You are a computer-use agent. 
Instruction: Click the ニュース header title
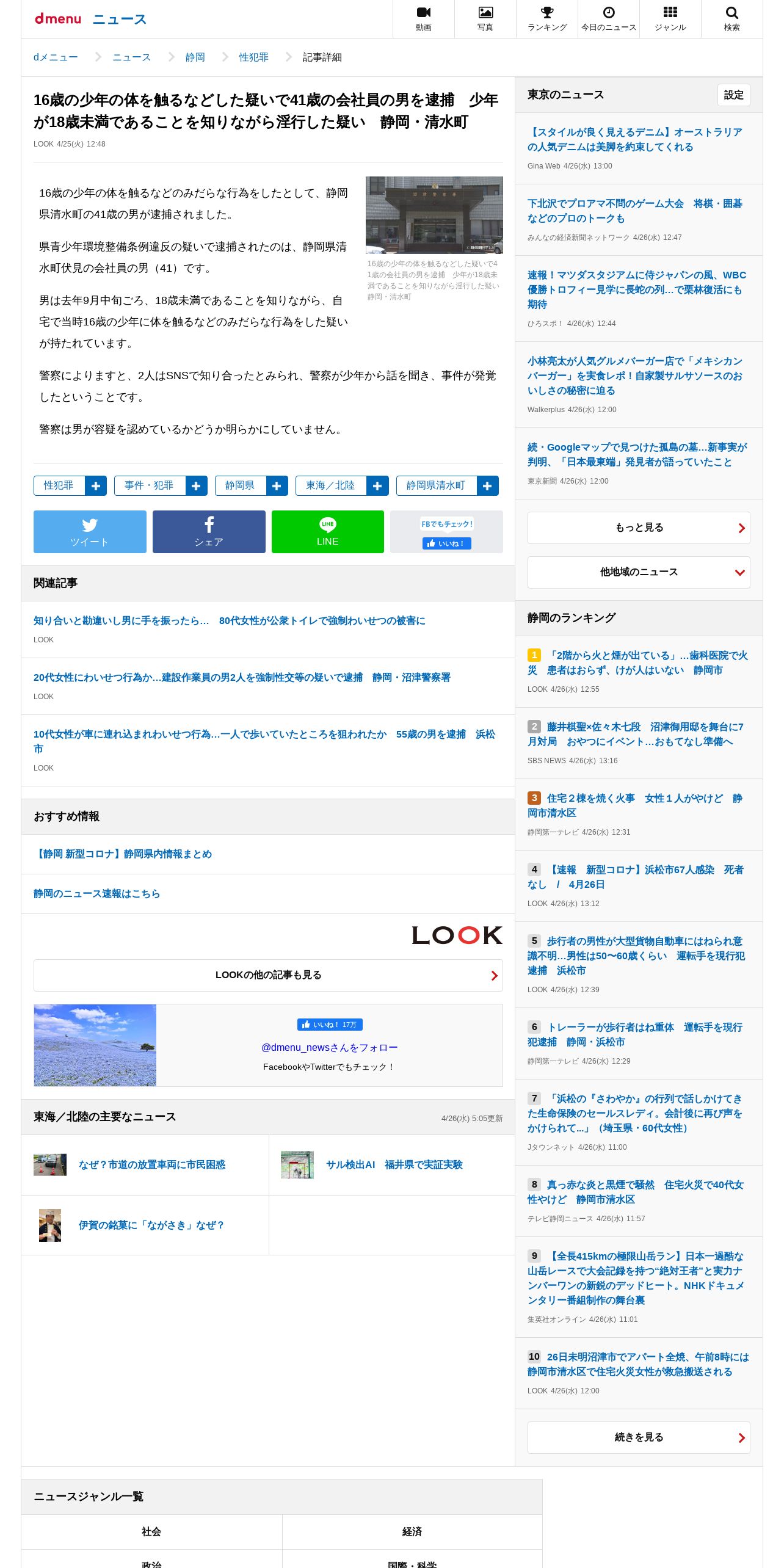pos(120,20)
